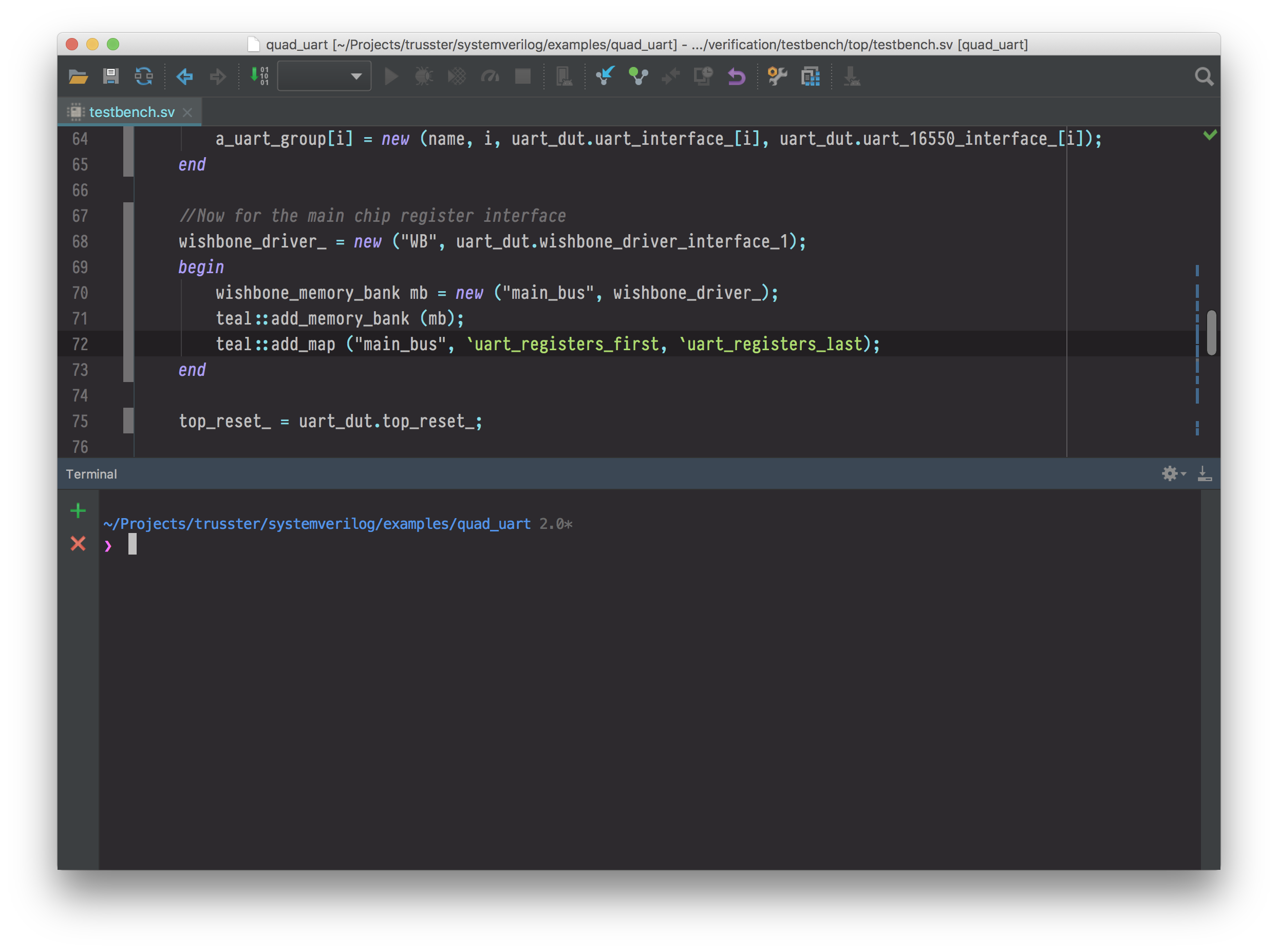Click the '//Now for the main chip' comment
This screenshot has height=952, width=1278.
click(372, 216)
